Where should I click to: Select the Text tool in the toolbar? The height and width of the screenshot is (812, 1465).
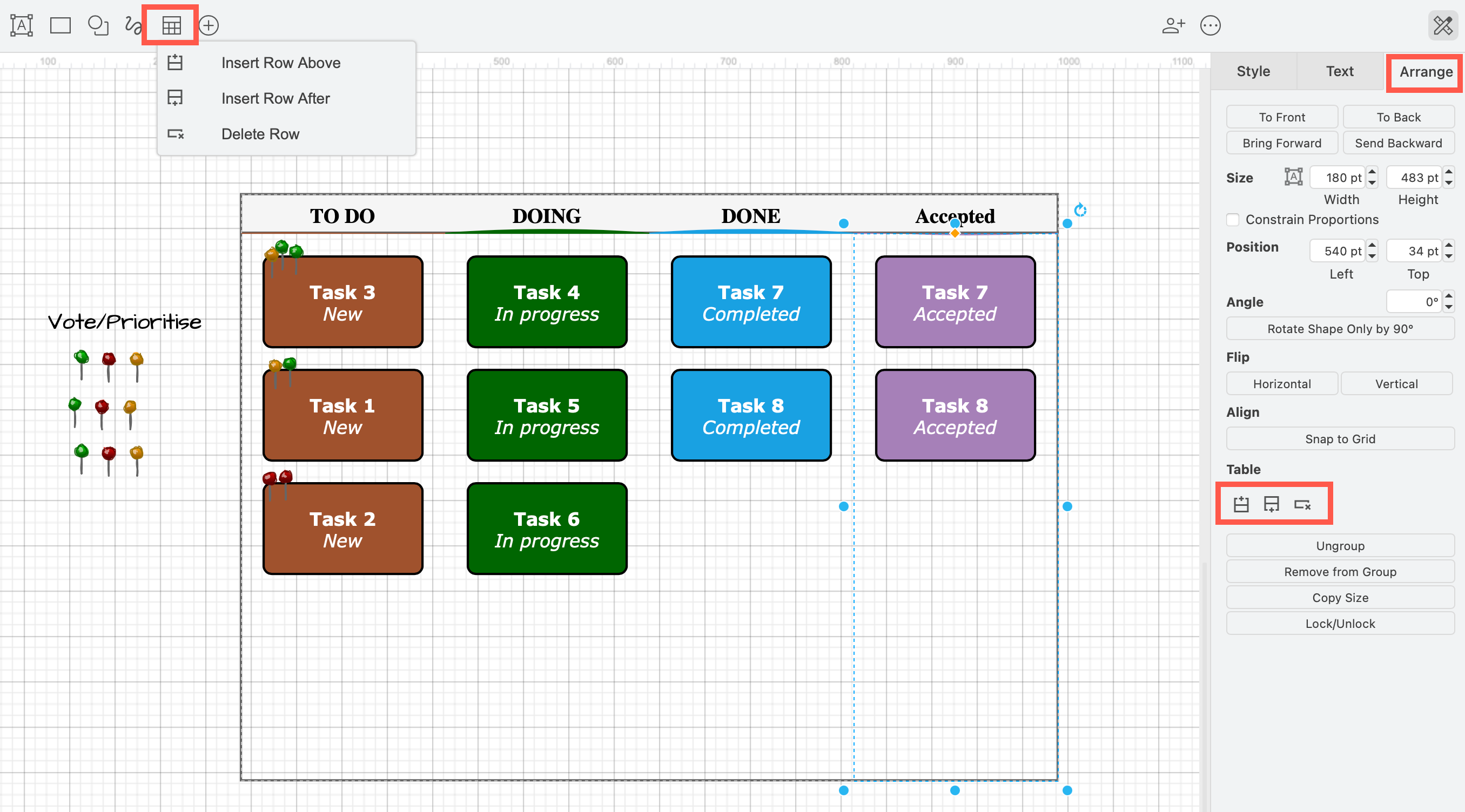pyautogui.click(x=21, y=25)
